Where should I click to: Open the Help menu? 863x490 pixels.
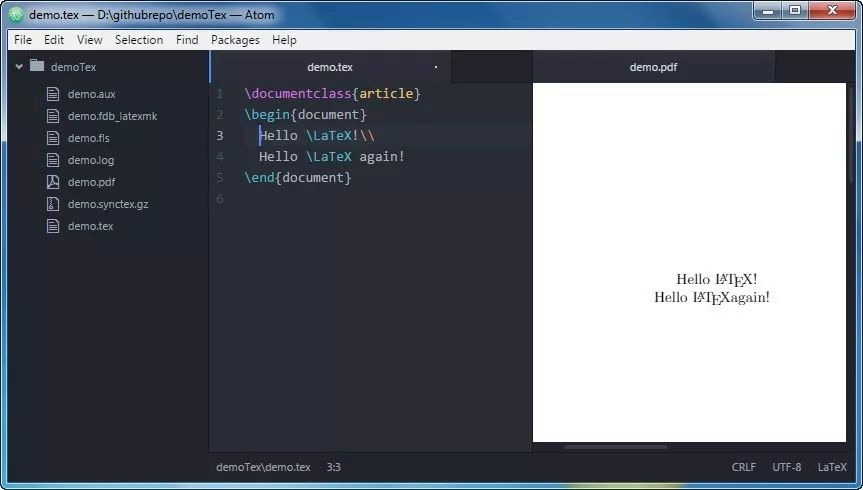pos(284,40)
